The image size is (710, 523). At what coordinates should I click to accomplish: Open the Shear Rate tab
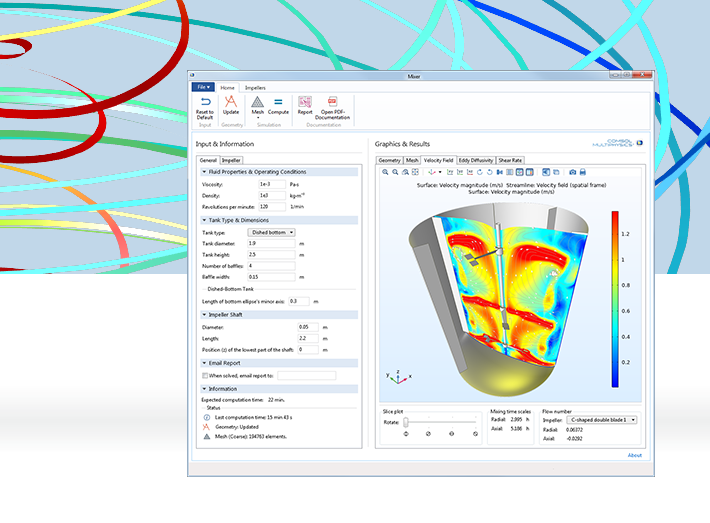coord(510,160)
